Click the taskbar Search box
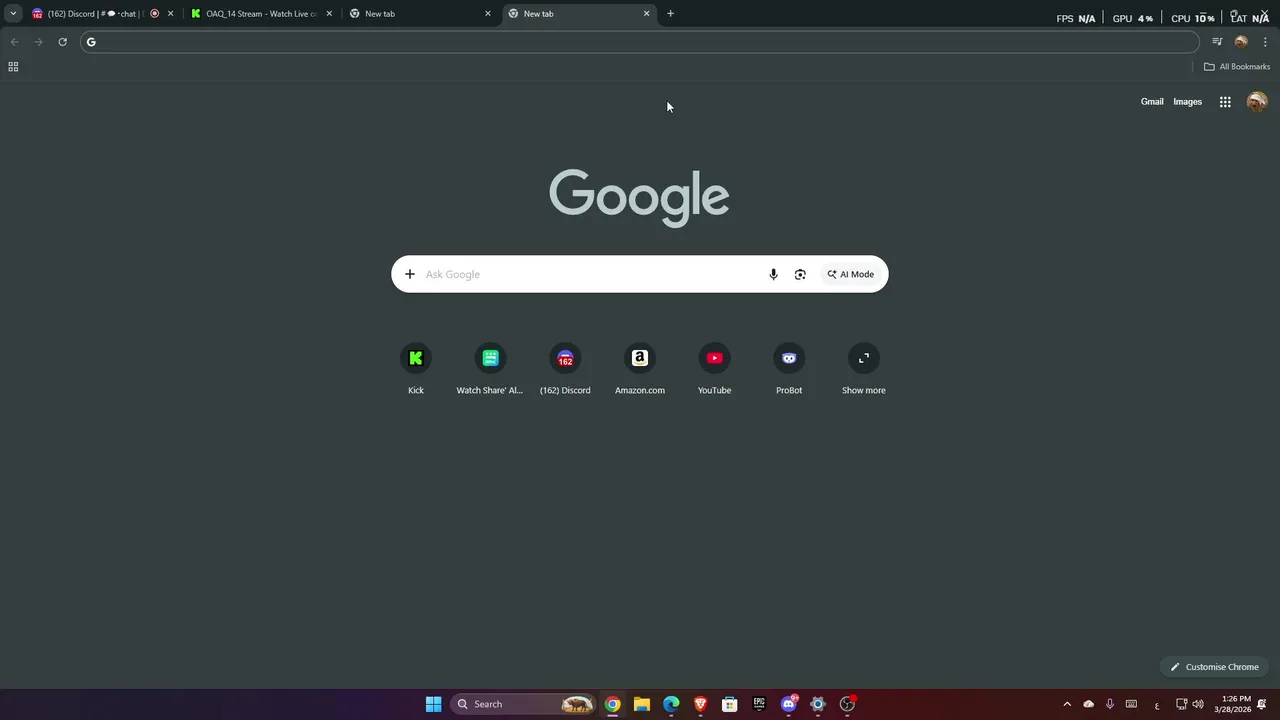 [x=523, y=704]
